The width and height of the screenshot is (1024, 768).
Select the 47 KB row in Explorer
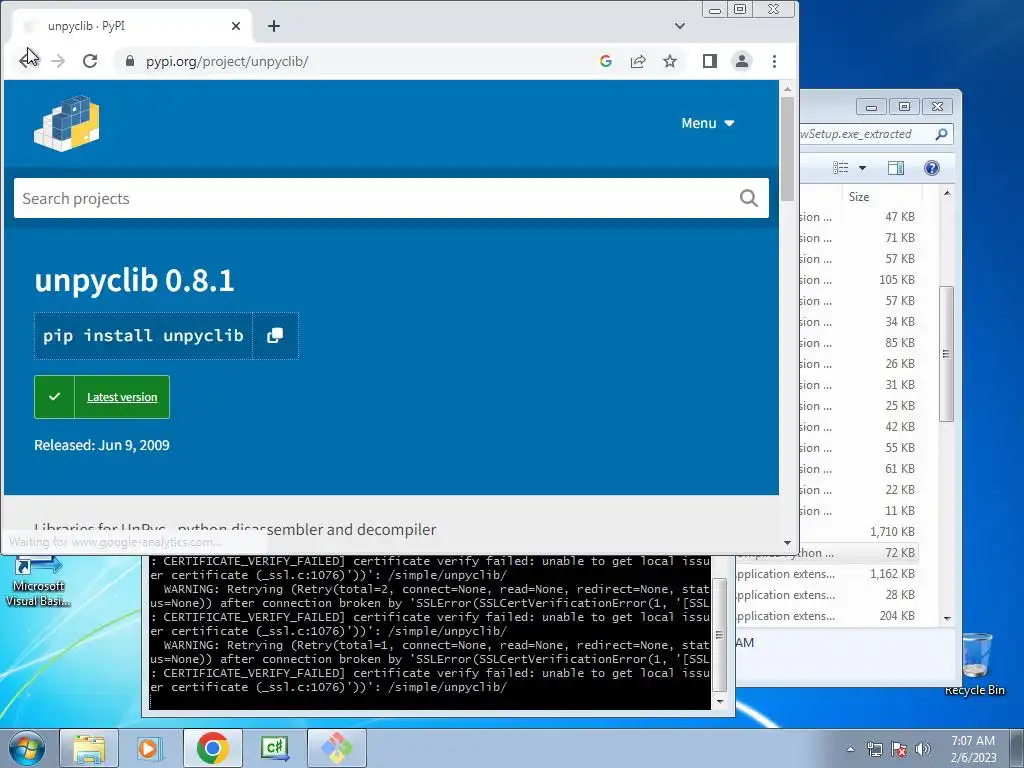859,217
